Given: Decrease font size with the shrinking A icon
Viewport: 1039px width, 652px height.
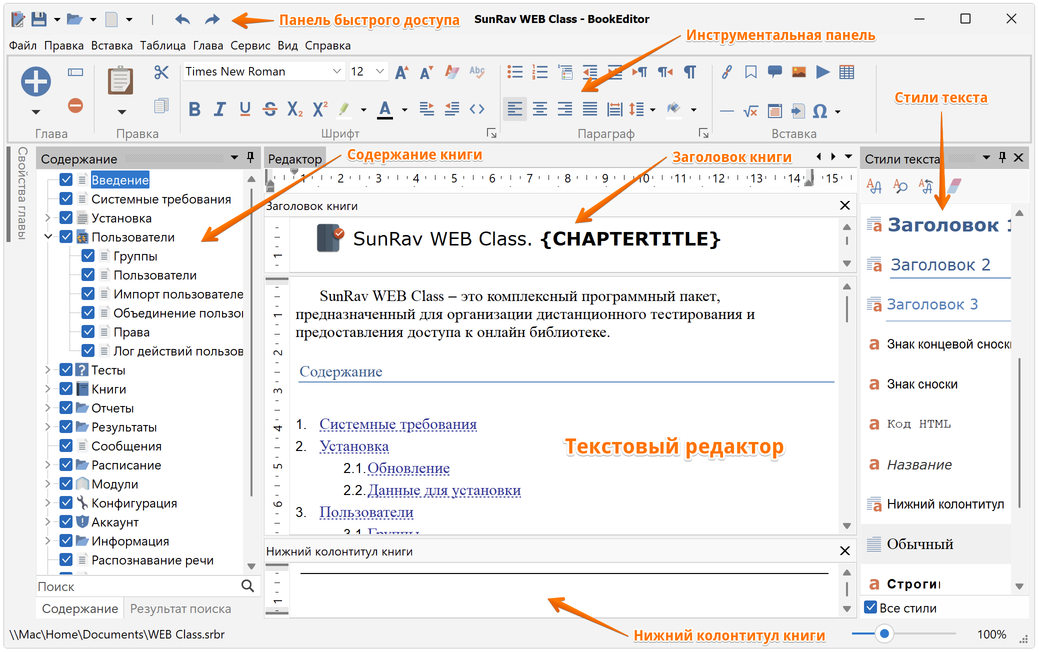Looking at the screenshot, I should (427, 72).
